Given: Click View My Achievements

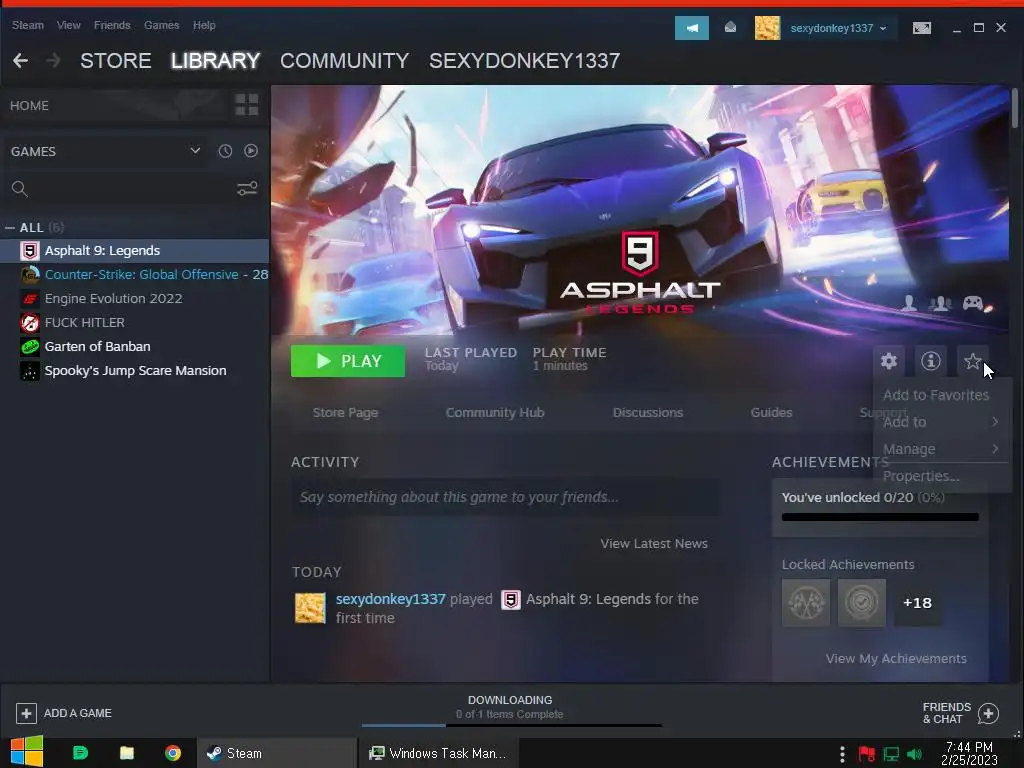Looking at the screenshot, I should [x=896, y=658].
